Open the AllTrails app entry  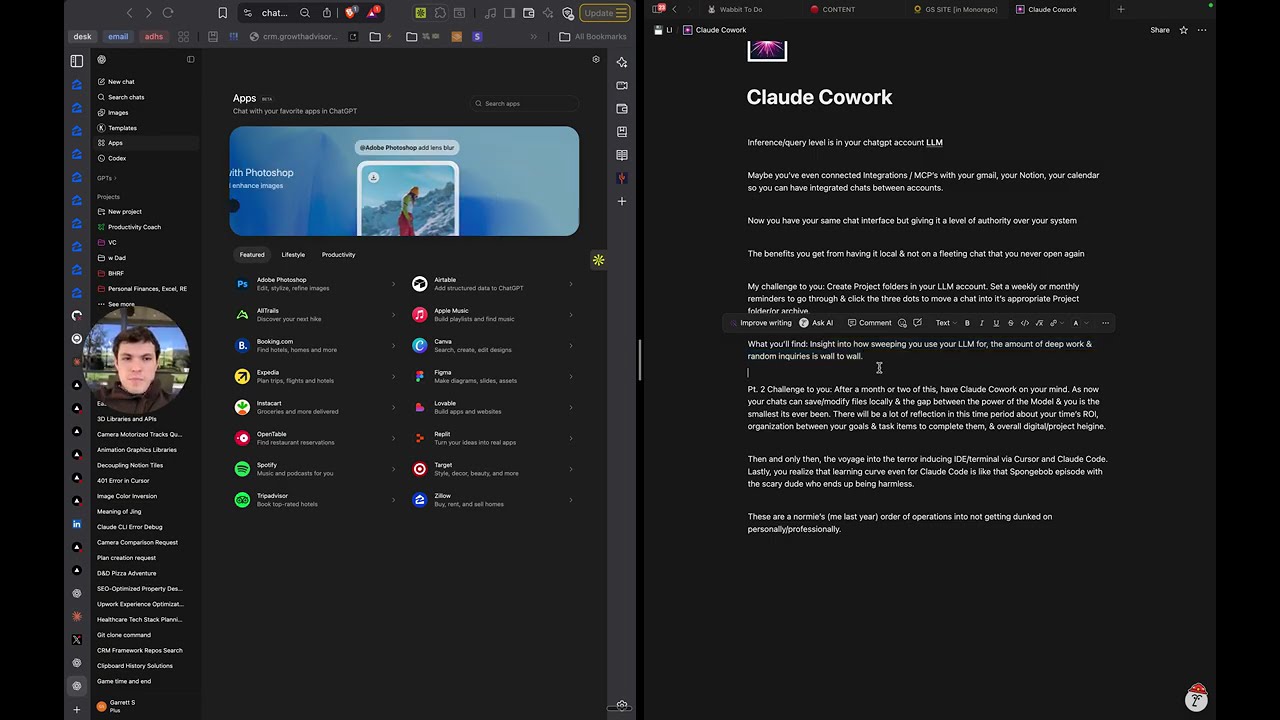pos(314,315)
